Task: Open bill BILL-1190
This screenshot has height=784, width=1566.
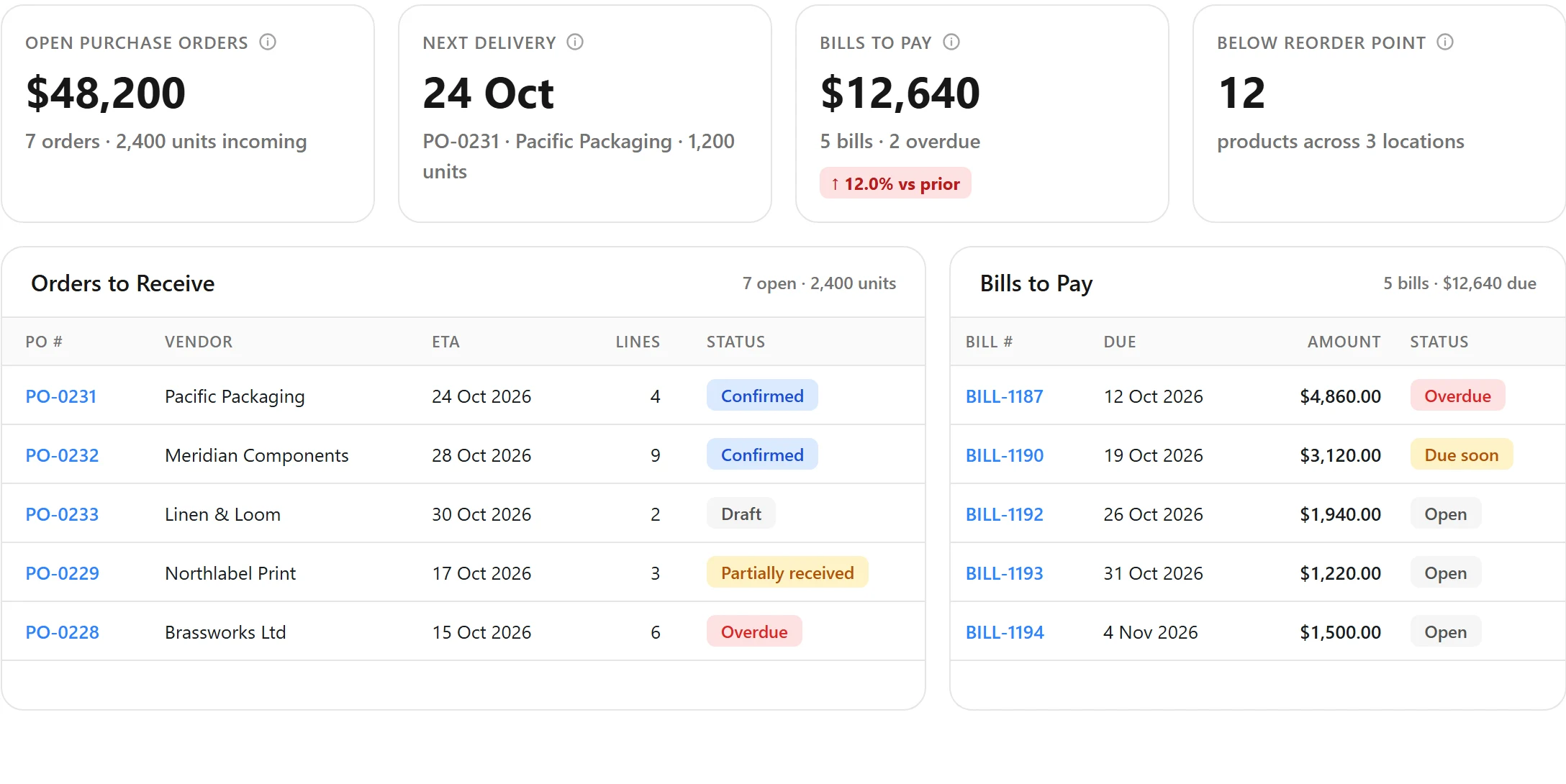Action: click(x=1004, y=455)
